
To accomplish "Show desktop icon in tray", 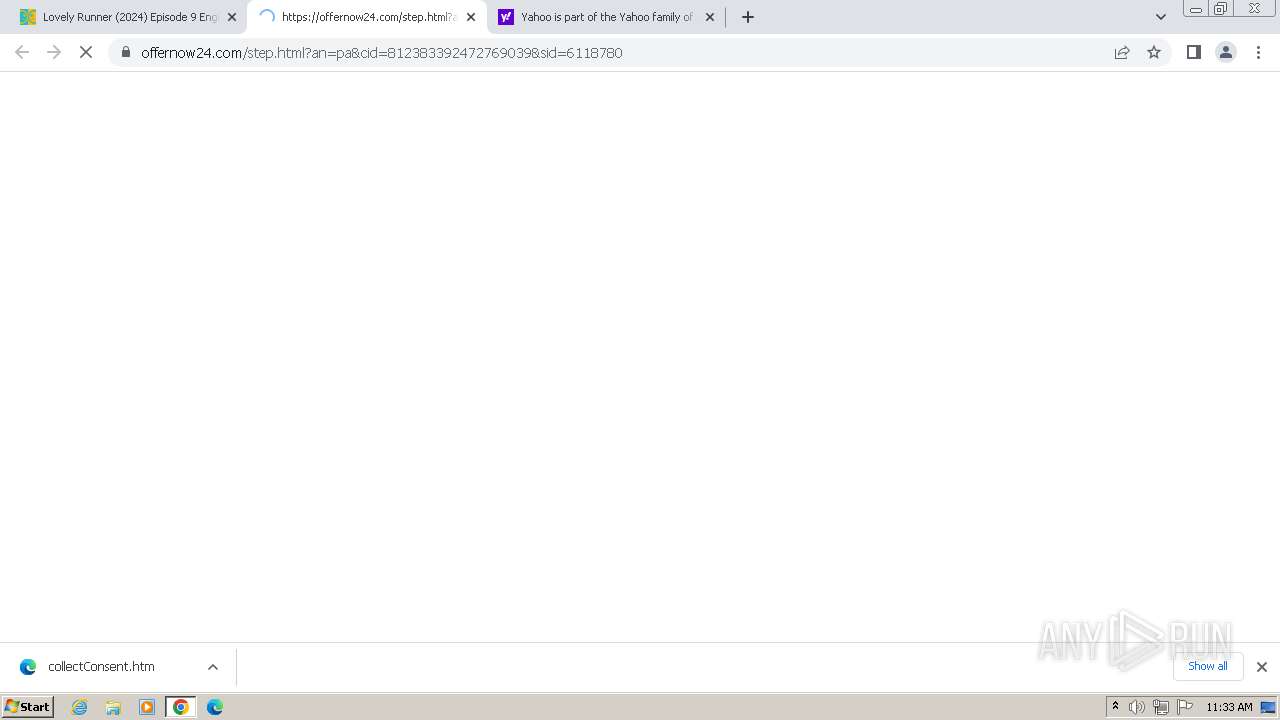I will point(1268,707).
